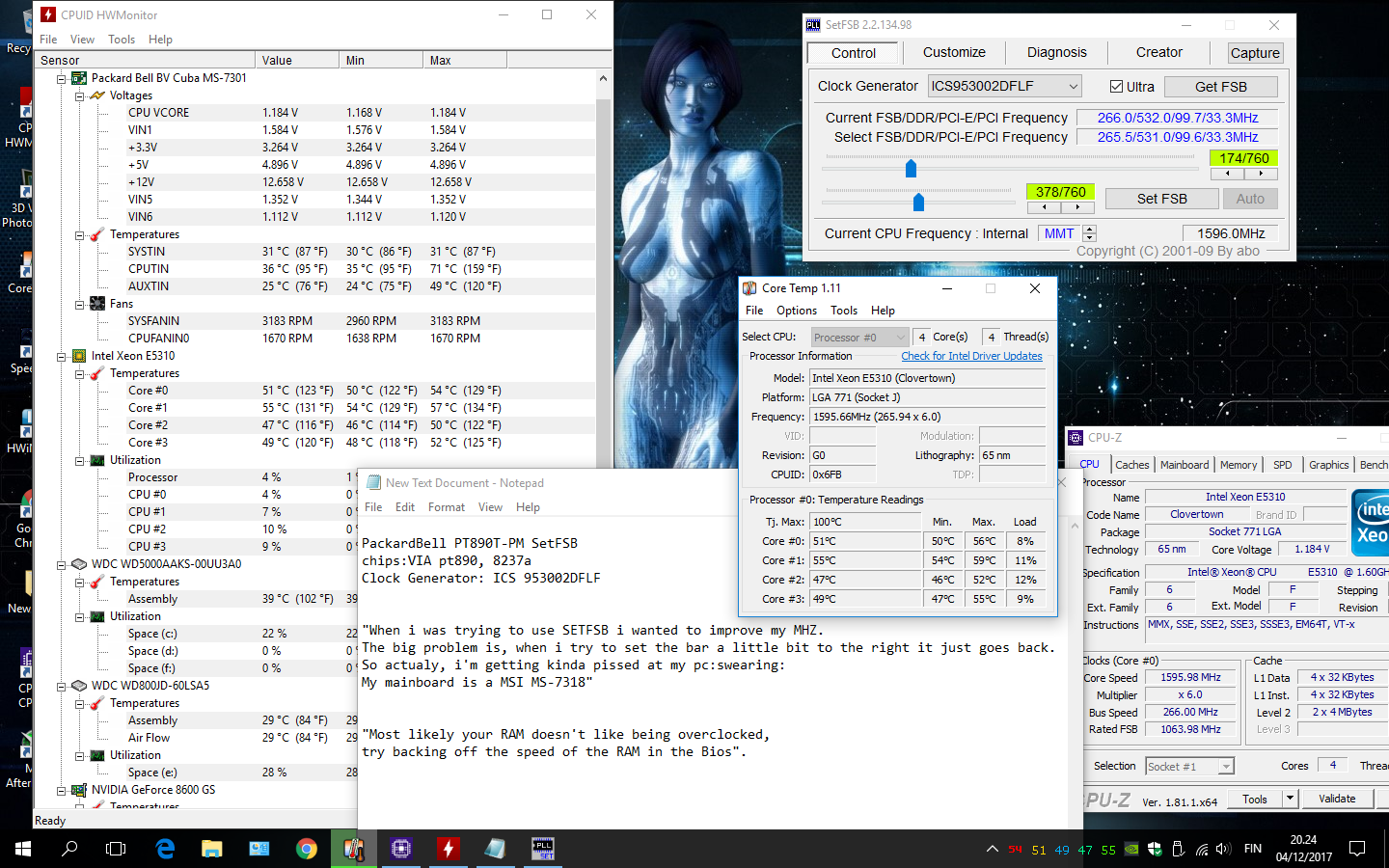Collapse the WDC WD800JD-60LSA5 node

[62, 686]
